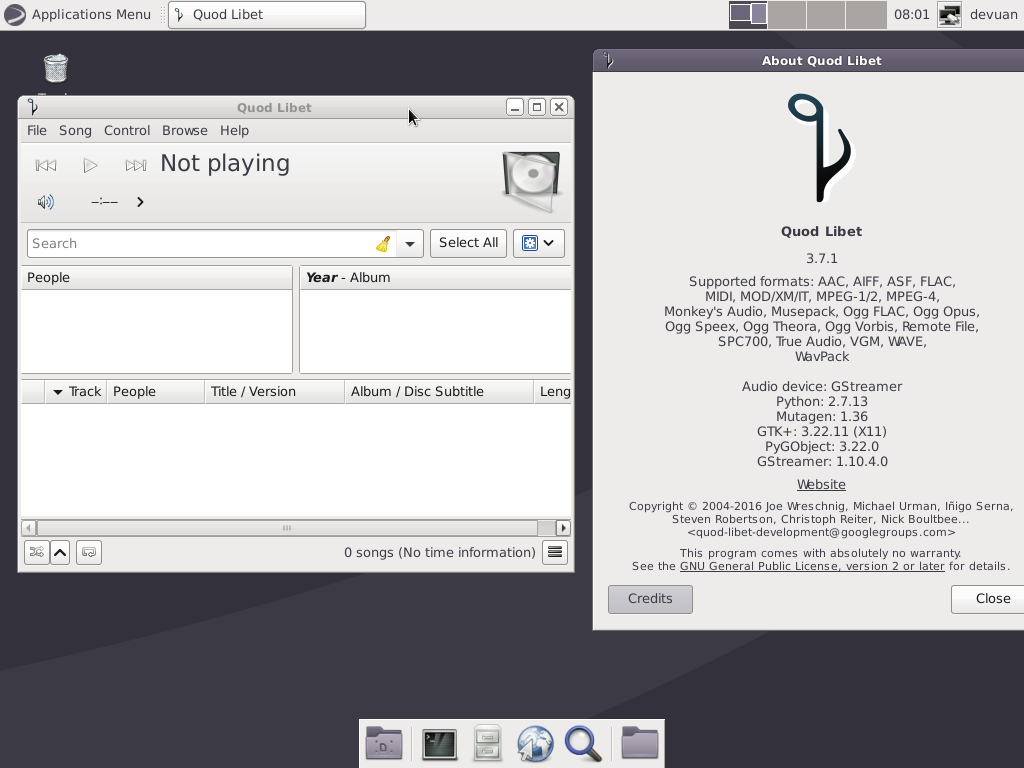This screenshot has width=1024, height=768.
Task: Switch to the first workspace in pager
Action: [748, 14]
